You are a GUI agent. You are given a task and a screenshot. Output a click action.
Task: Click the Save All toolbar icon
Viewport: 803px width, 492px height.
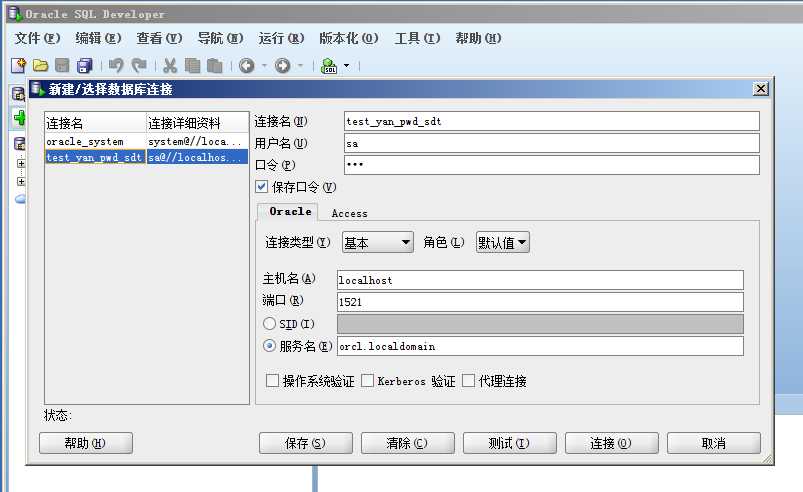84,66
